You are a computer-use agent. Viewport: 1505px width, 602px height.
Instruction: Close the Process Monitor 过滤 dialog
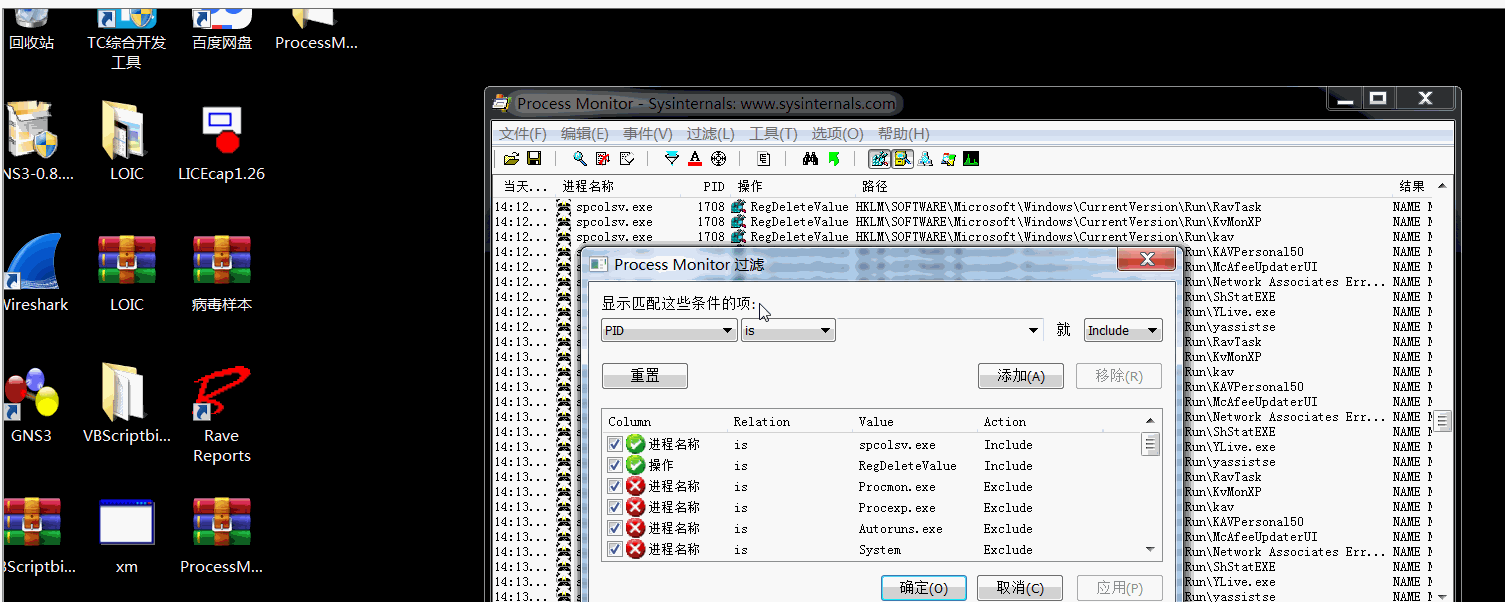pyautogui.click(x=1146, y=261)
